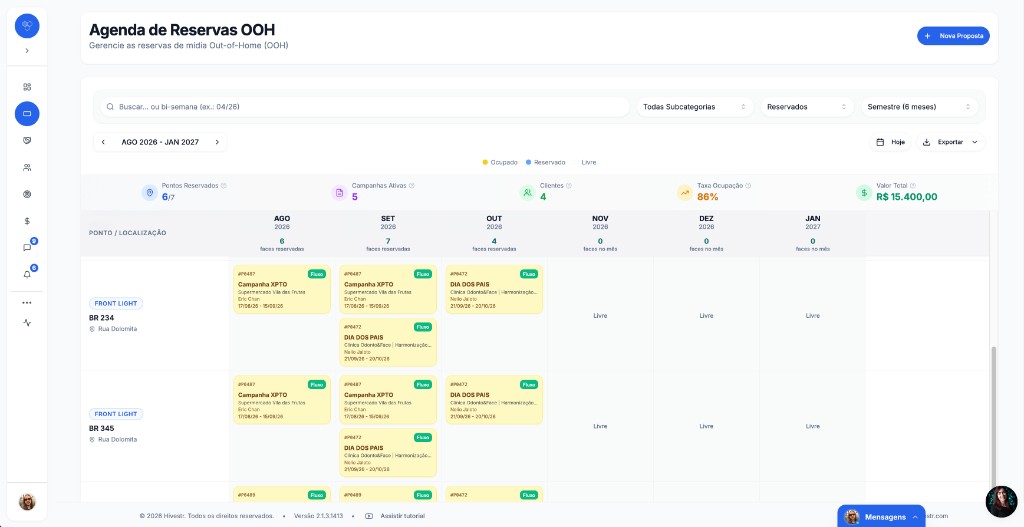Click the search field for bi-semana
The image size is (1024, 527).
(x=364, y=106)
